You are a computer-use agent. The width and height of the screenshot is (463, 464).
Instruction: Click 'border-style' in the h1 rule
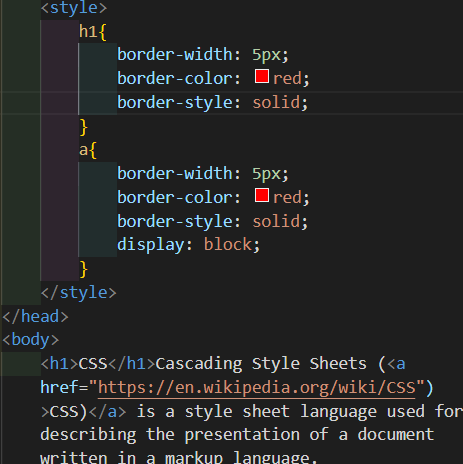[x=175, y=102]
